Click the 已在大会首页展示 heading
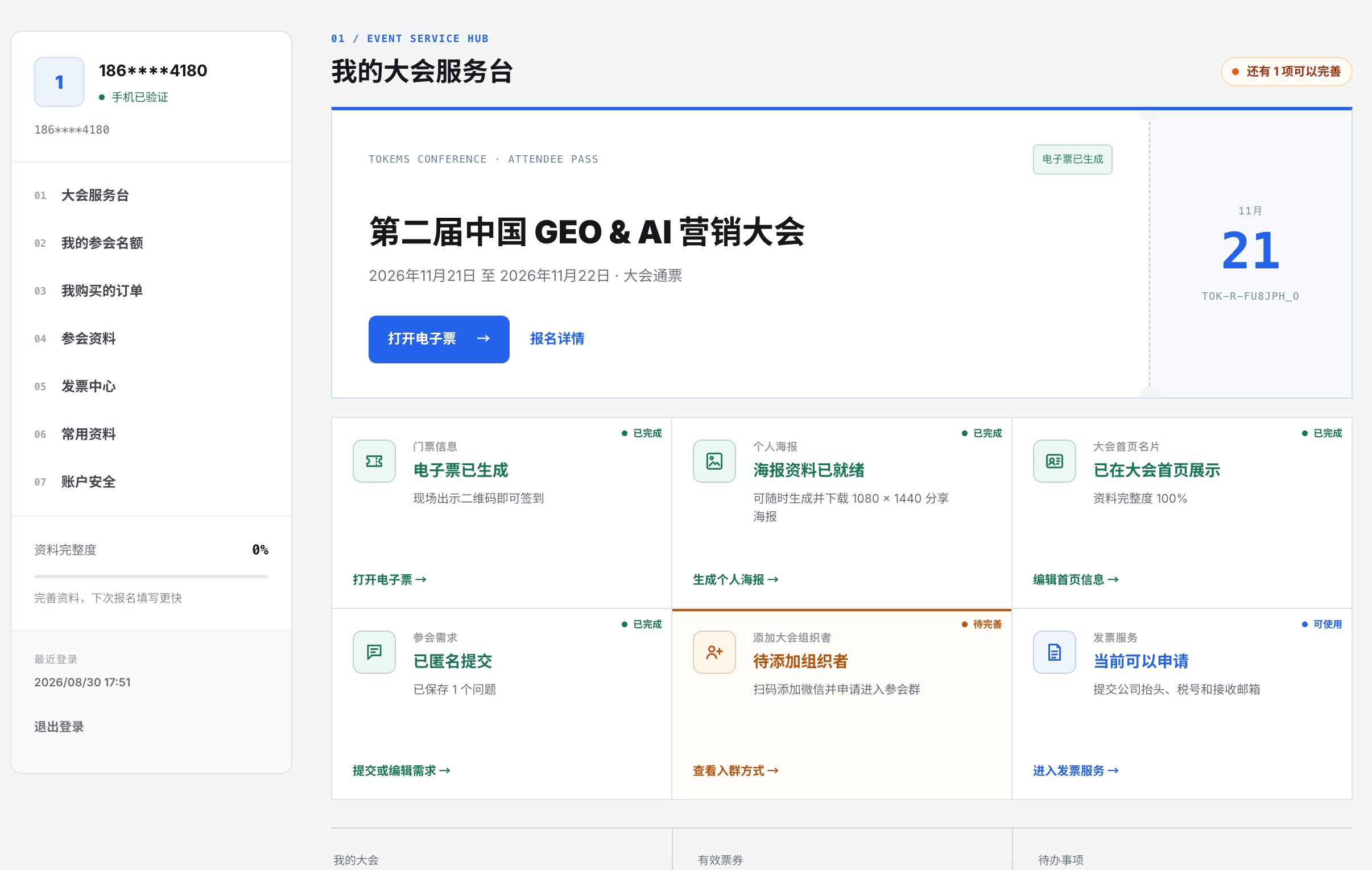Viewport: 1372px width, 870px height. 1156,471
